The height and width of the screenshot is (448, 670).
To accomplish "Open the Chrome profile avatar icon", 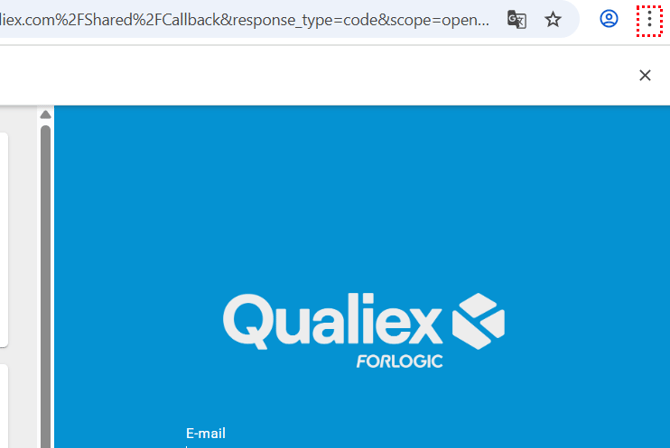I will 608,19.
